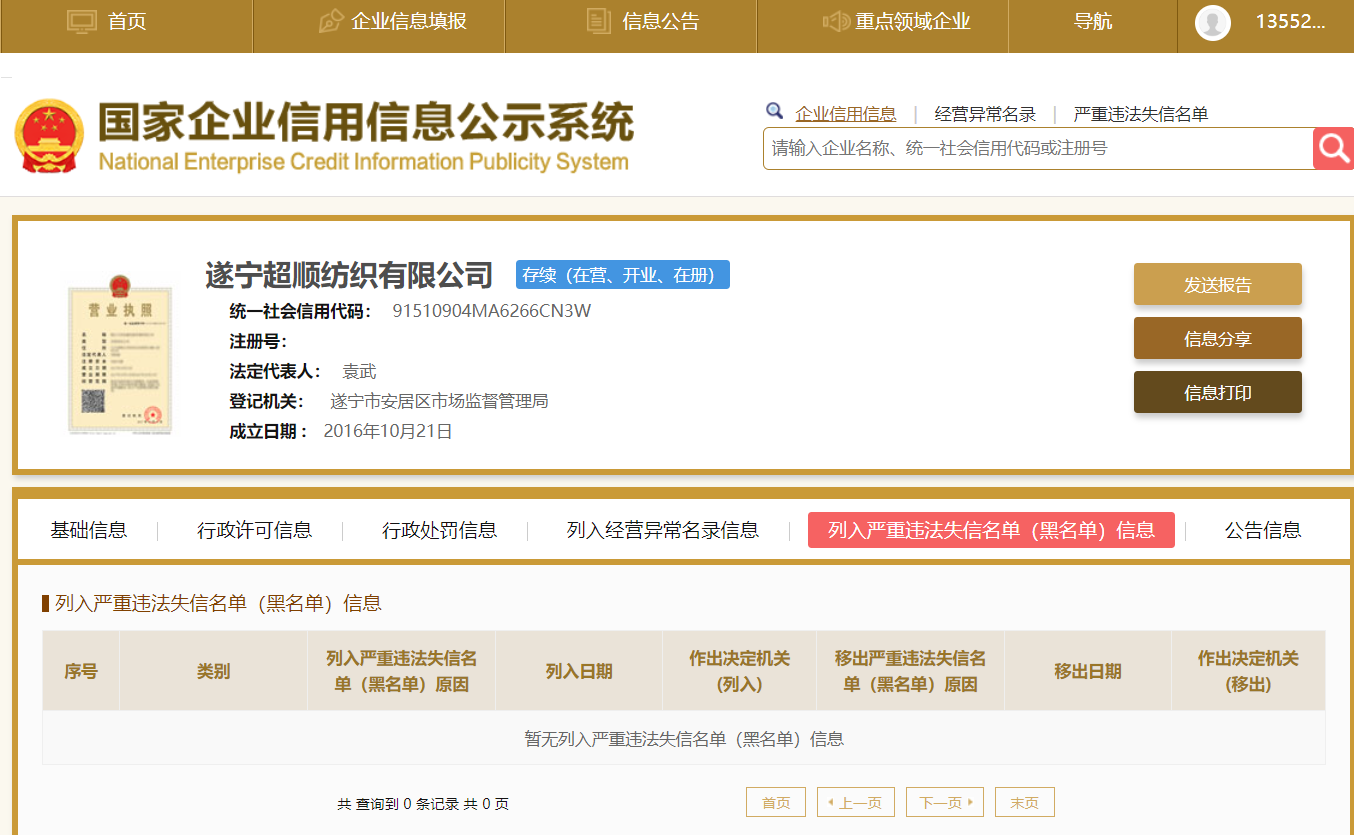Viewport: 1354px width, 835px height.
Task: Click the small magnifier beside 企业信用信息
Action: [x=774, y=111]
